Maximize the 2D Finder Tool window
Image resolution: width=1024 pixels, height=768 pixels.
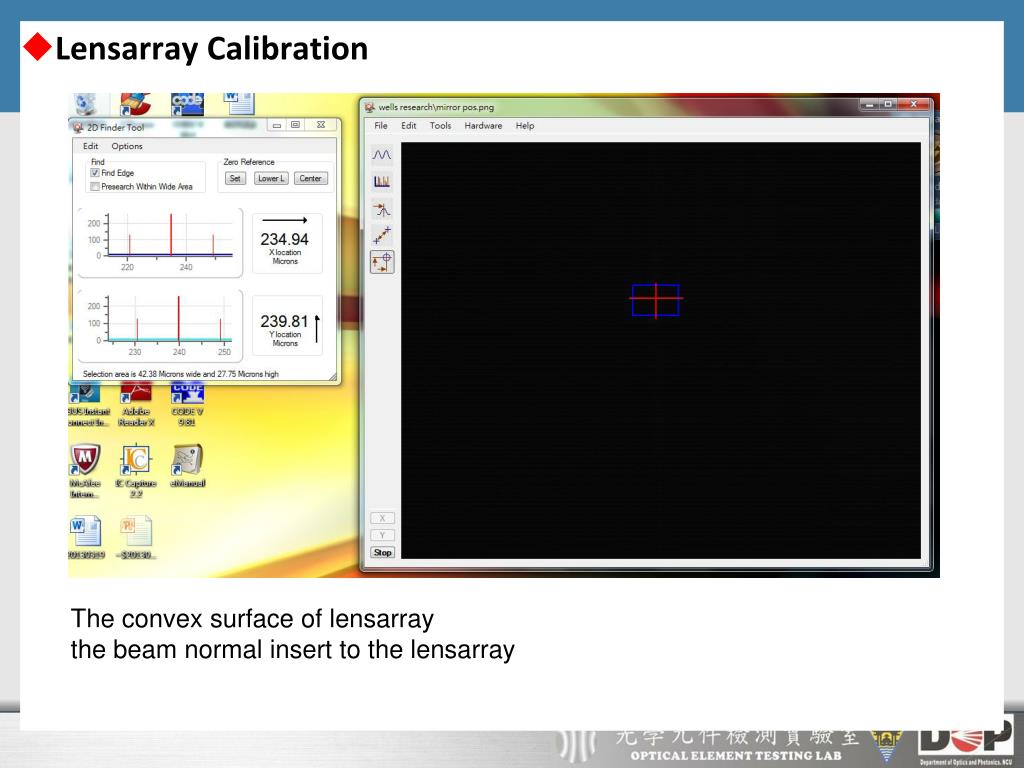[x=296, y=125]
